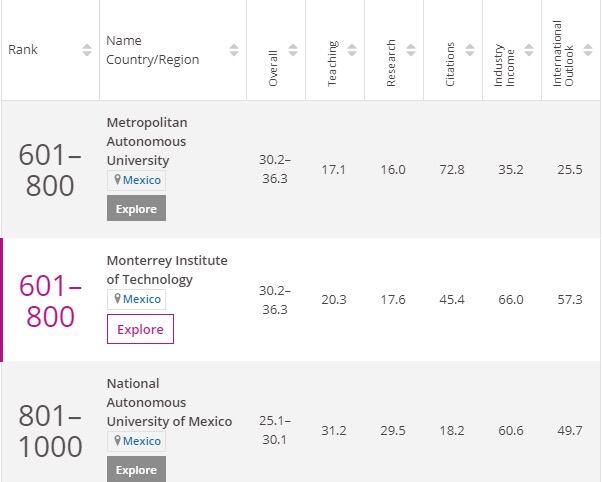Sort by Research score arrows

(x=410, y=50)
